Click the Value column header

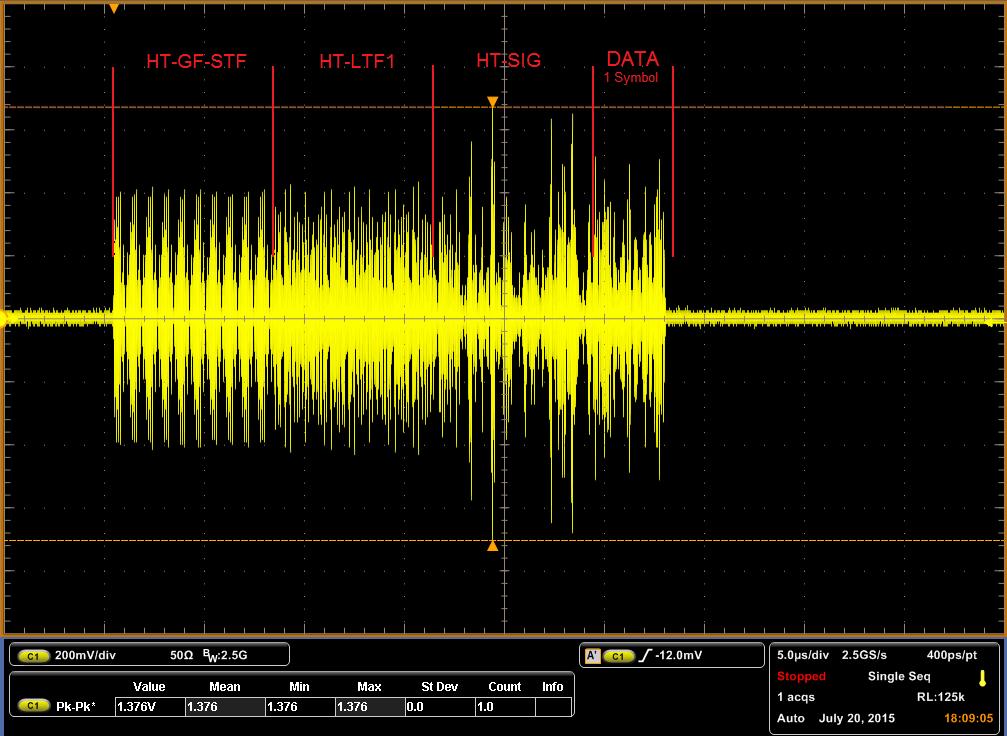pyautogui.click(x=149, y=687)
